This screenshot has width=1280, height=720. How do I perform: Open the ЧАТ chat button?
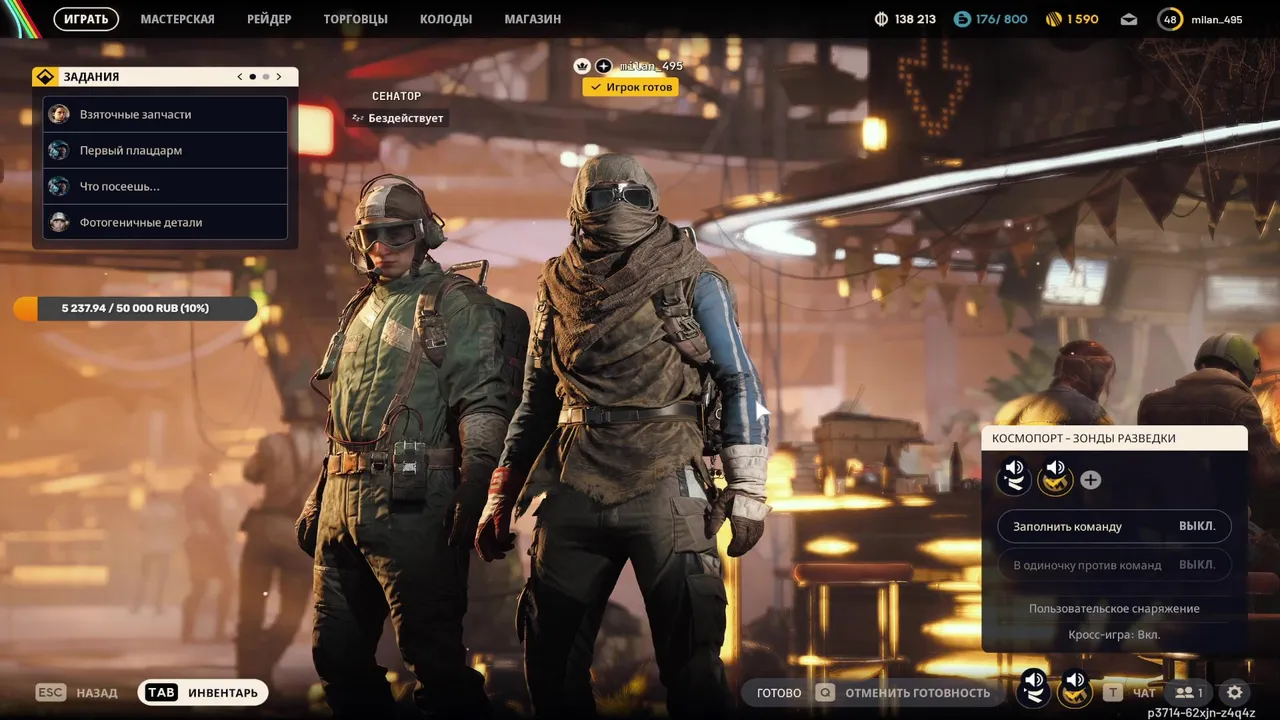coord(1145,692)
